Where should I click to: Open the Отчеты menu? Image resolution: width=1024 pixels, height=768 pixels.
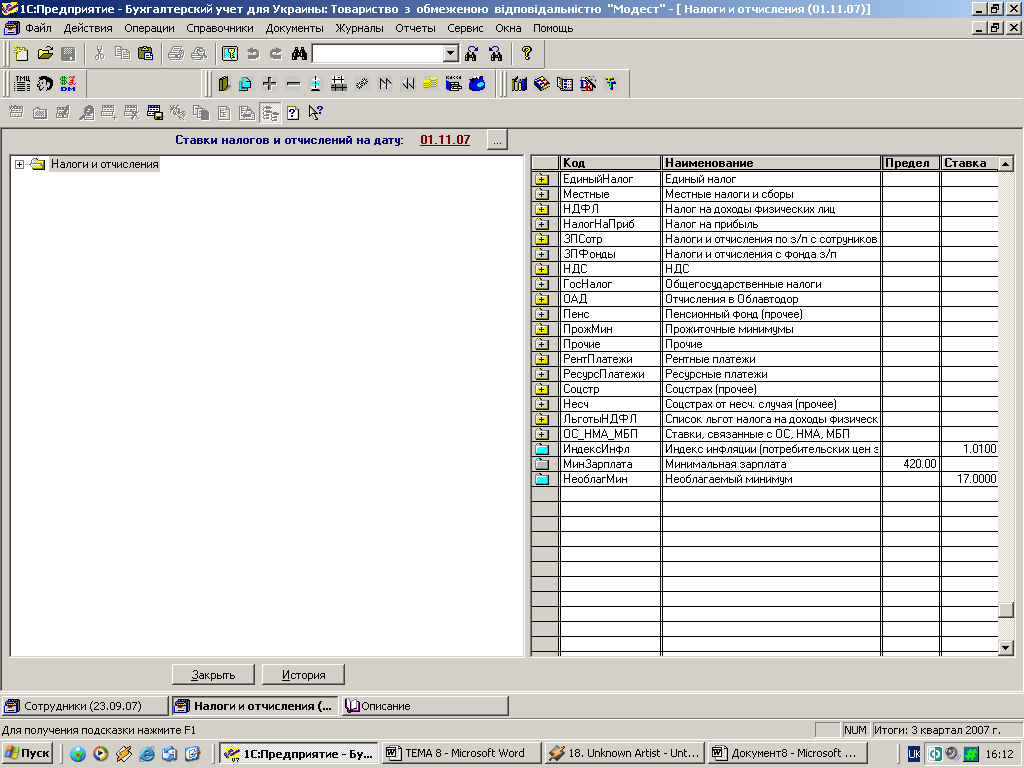point(415,28)
